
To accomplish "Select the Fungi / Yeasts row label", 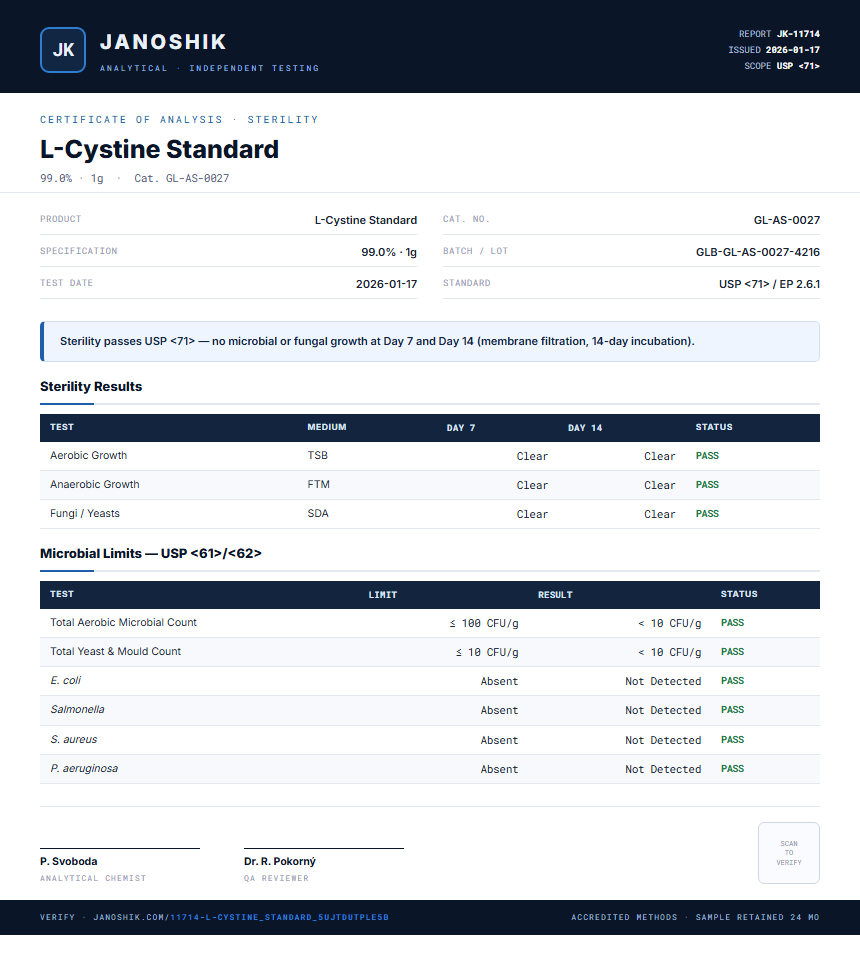I will pyautogui.click(x=85, y=513).
